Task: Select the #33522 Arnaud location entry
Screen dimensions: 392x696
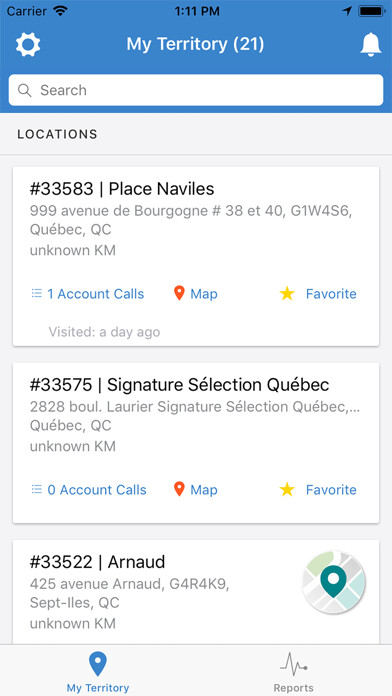Action: tap(196, 592)
